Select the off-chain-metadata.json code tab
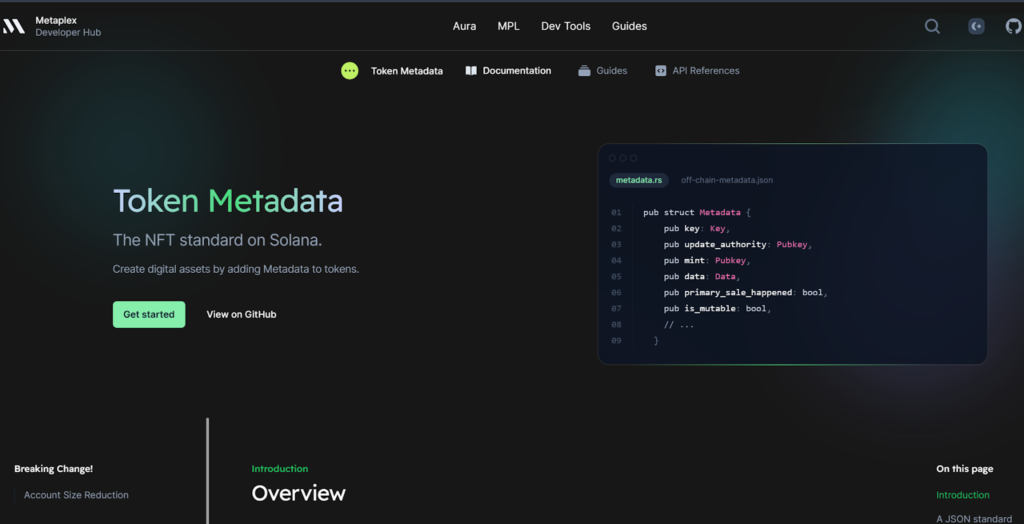 point(727,180)
